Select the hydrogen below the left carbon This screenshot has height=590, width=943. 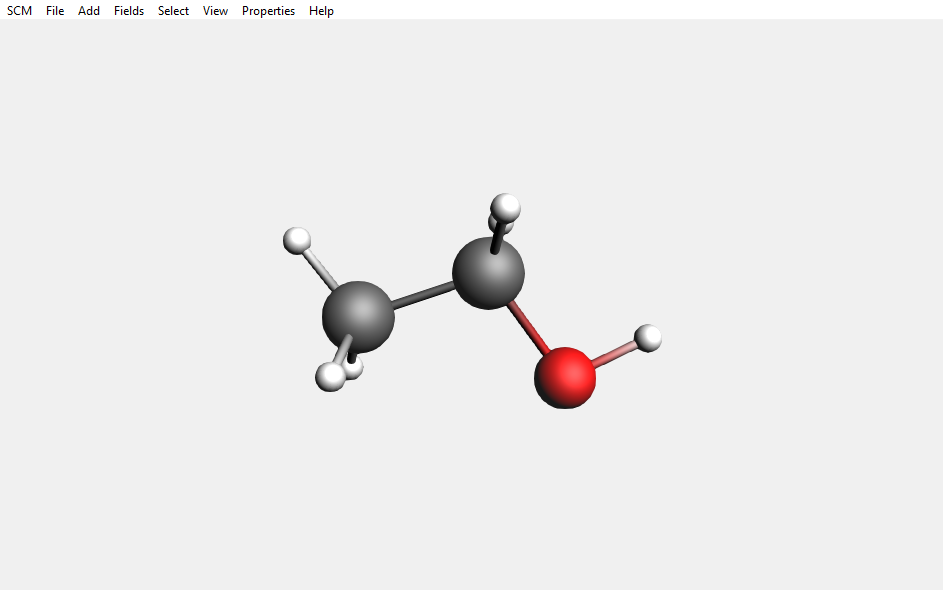[x=352, y=368]
